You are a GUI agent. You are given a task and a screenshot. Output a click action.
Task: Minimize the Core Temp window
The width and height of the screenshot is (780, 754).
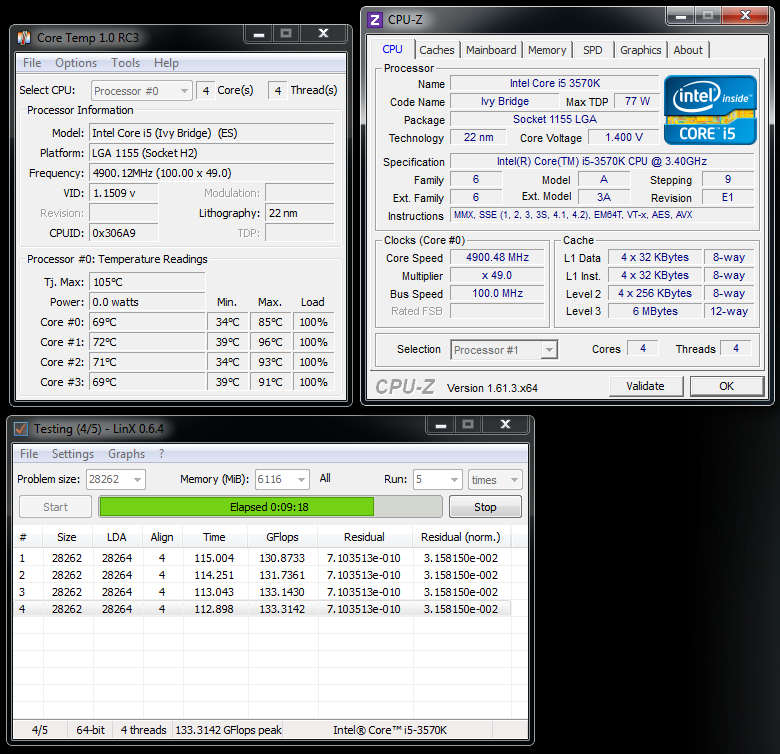259,34
